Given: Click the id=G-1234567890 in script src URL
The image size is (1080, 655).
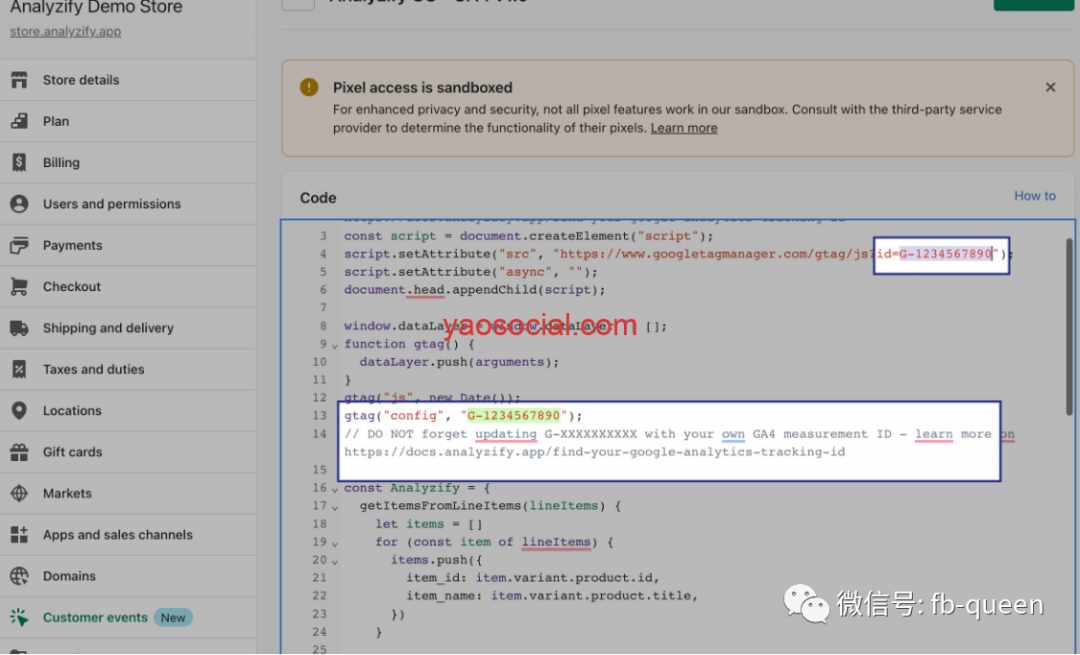Looking at the screenshot, I should pos(937,253).
